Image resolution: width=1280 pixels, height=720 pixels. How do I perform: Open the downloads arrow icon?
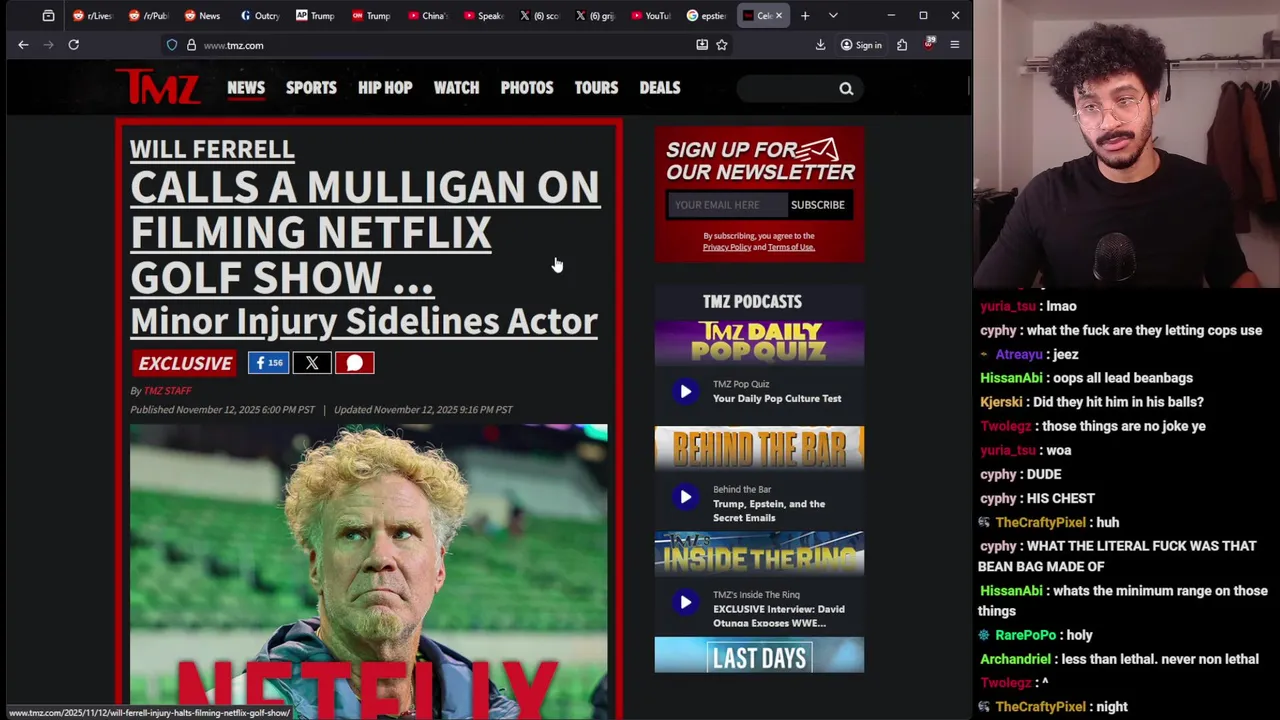coord(820,45)
